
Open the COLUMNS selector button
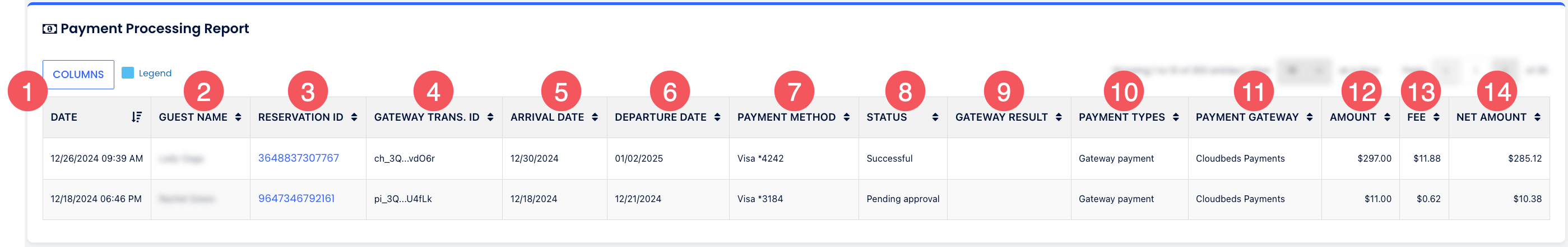click(78, 75)
